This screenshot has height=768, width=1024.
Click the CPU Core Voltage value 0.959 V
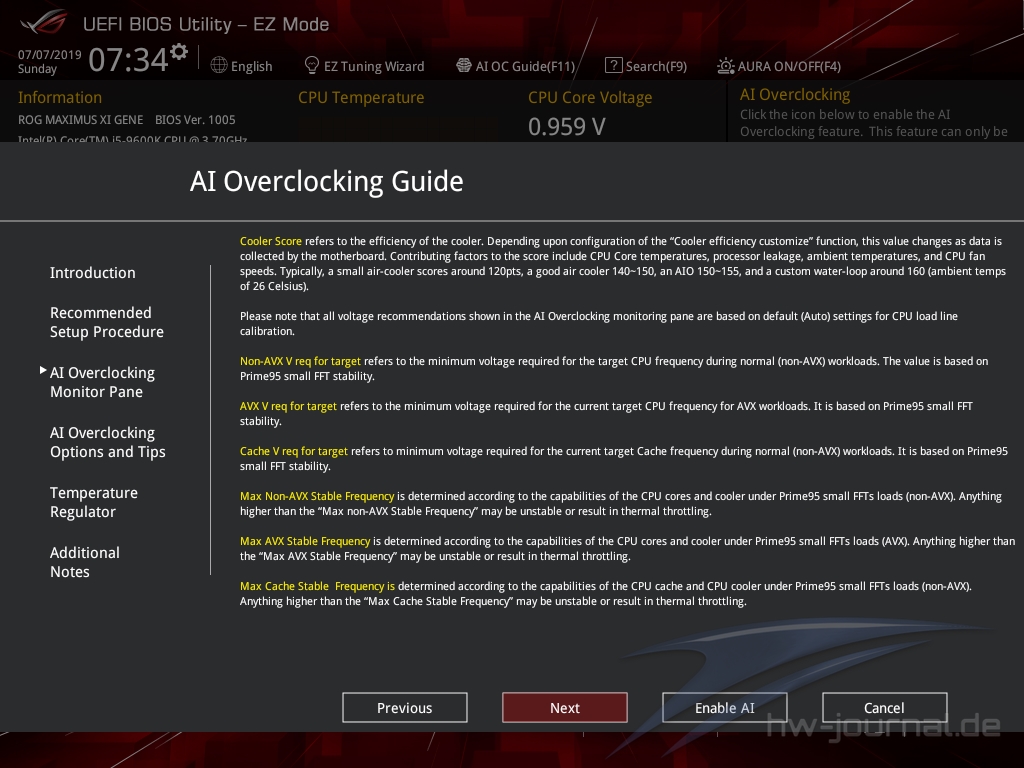pyautogui.click(x=567, y=127)
